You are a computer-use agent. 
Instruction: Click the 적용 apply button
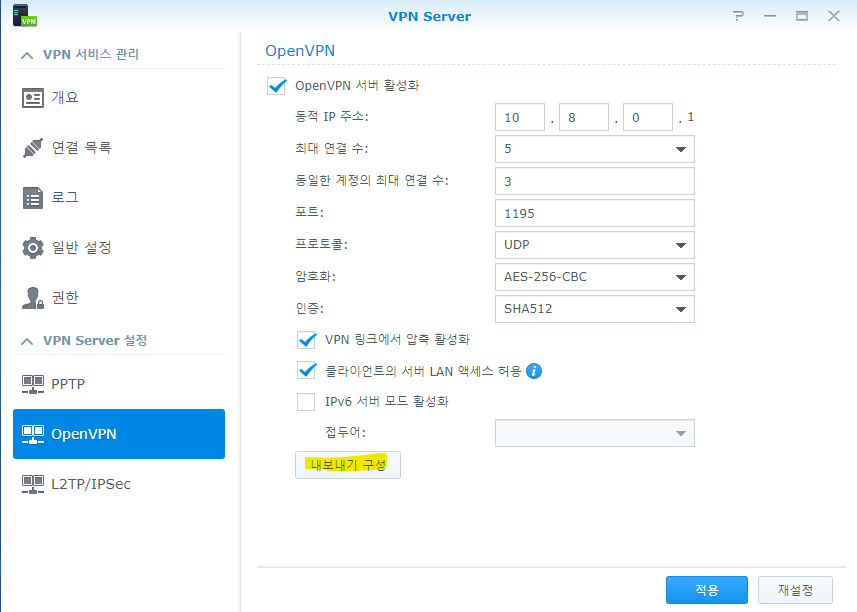click(x=707, y=590)
